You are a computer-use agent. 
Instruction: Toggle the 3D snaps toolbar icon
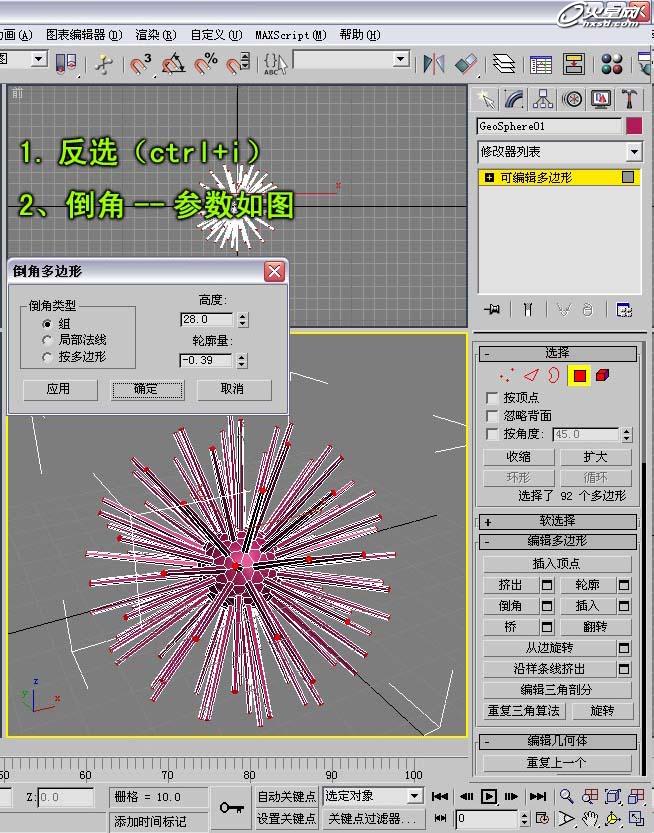(141, 64)
